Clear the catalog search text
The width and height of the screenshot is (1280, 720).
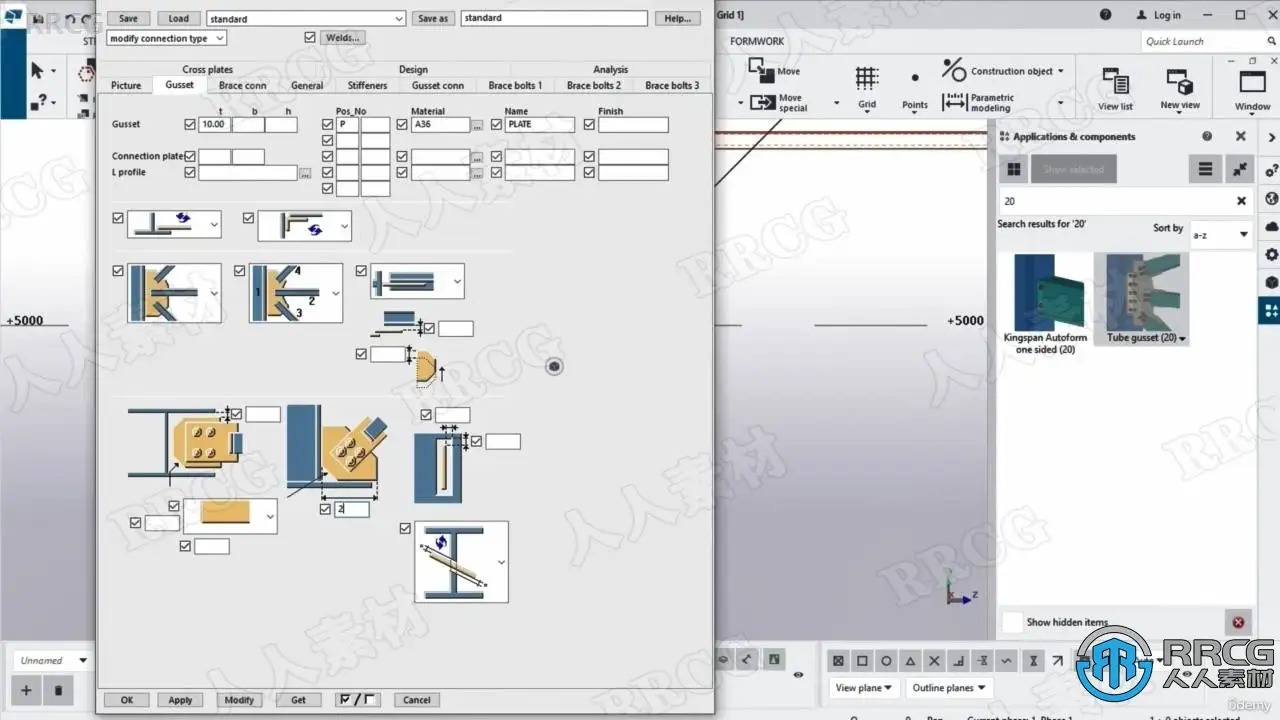1241,201
